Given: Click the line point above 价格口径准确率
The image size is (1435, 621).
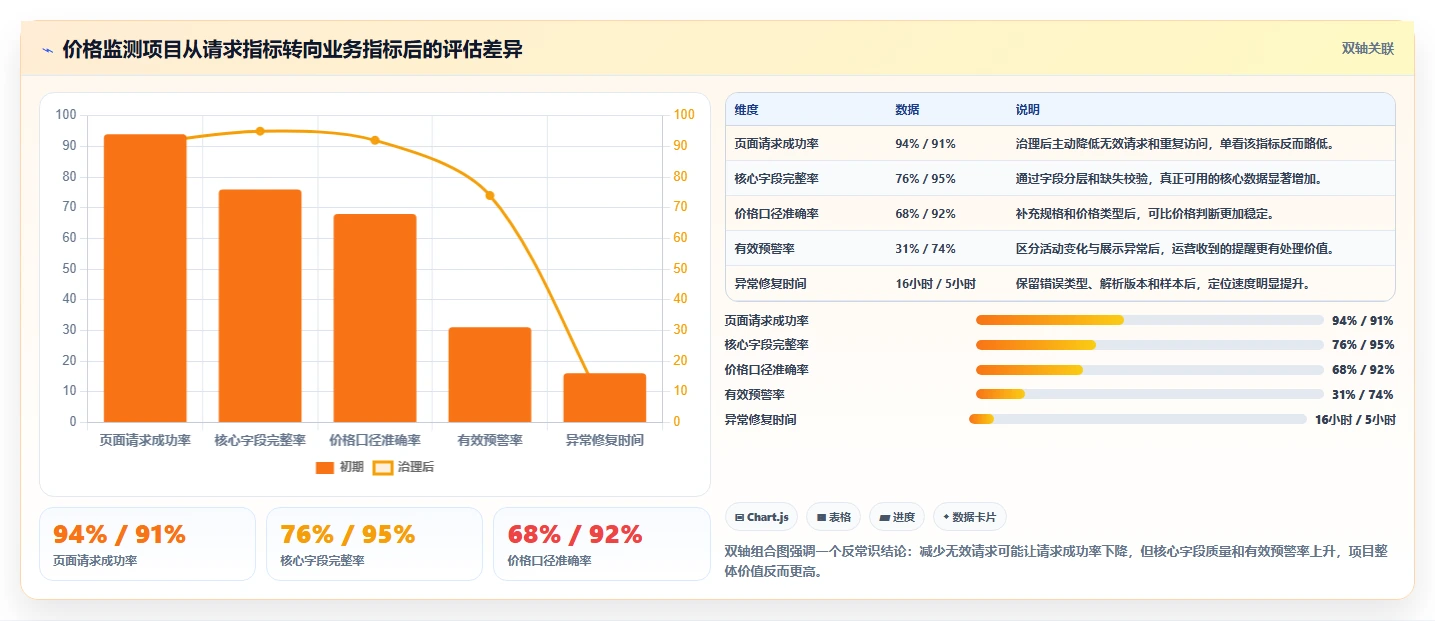Looking at the screenshot, I should (x=375, y=140).
